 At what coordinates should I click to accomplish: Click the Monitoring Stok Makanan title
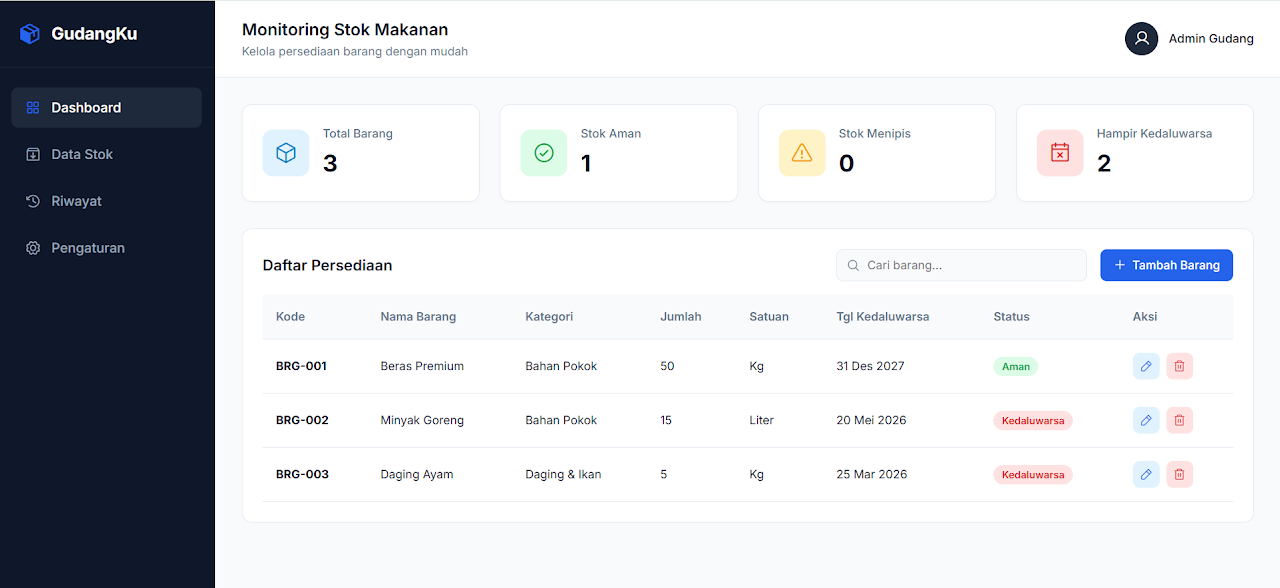345,30
